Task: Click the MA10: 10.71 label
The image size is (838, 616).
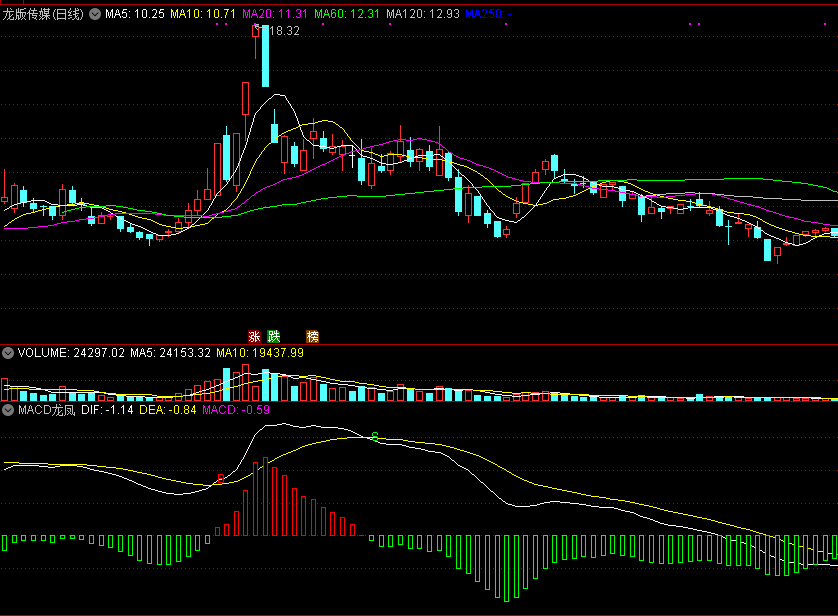Action: (203, 14)
